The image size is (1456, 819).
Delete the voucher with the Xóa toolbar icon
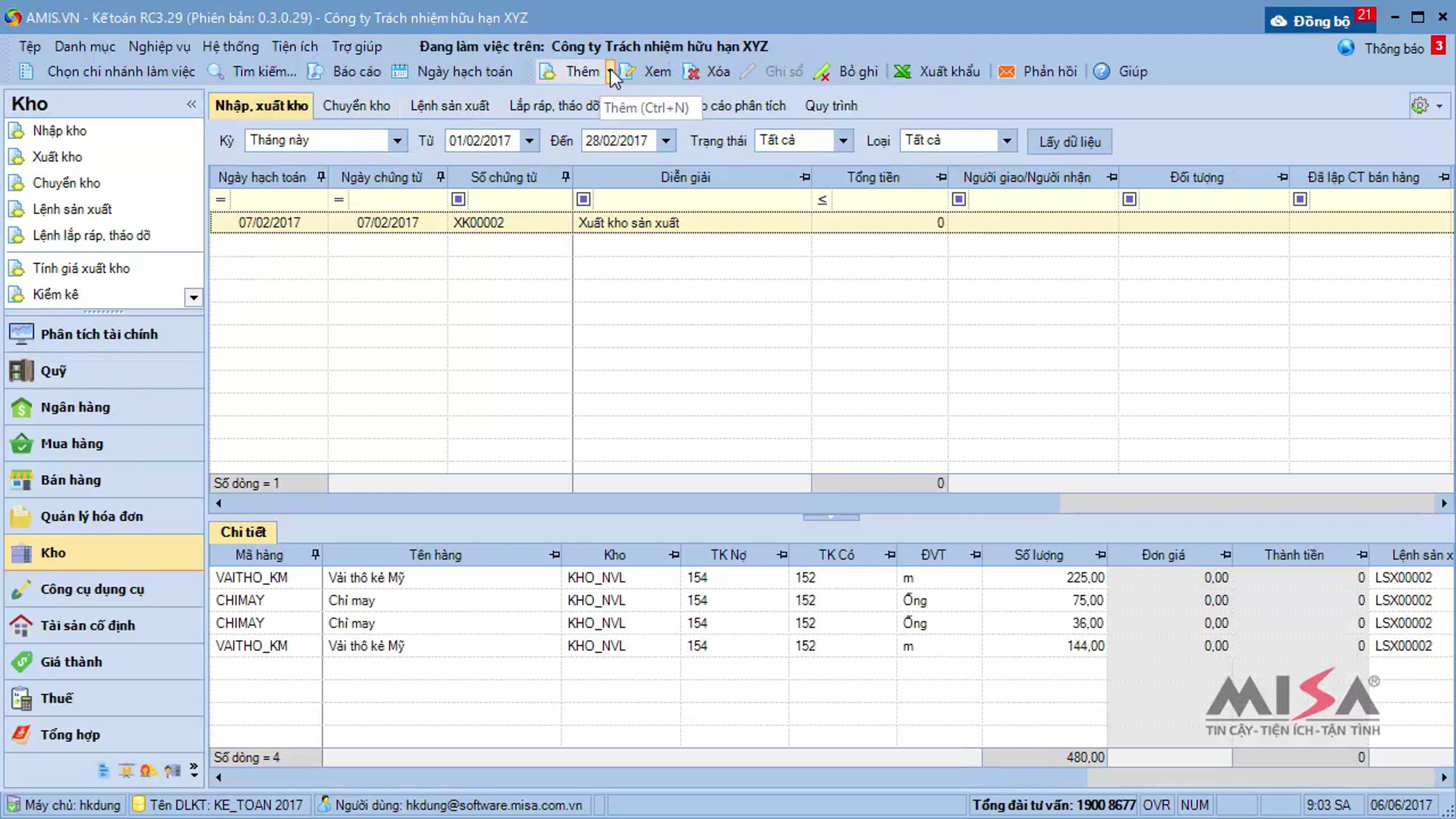click(x=691, y=72)
